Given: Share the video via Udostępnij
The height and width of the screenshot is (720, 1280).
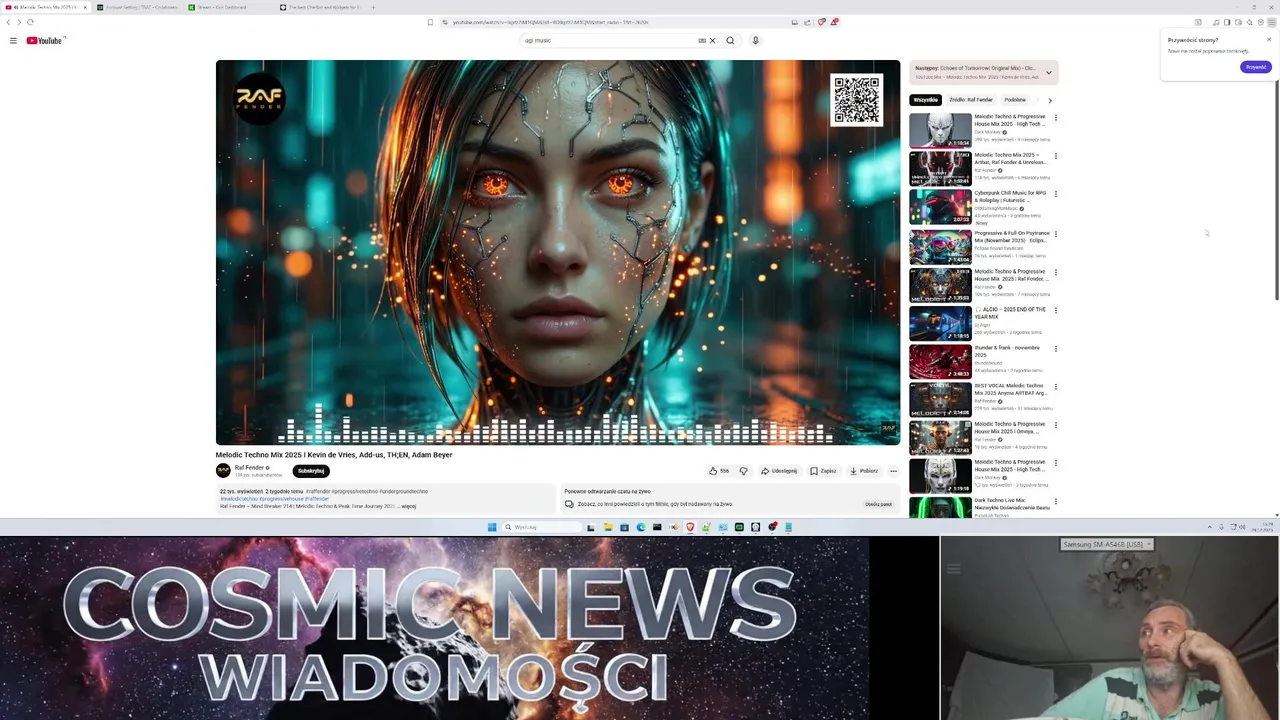Looking at the screenshot, I should (779, 471).
